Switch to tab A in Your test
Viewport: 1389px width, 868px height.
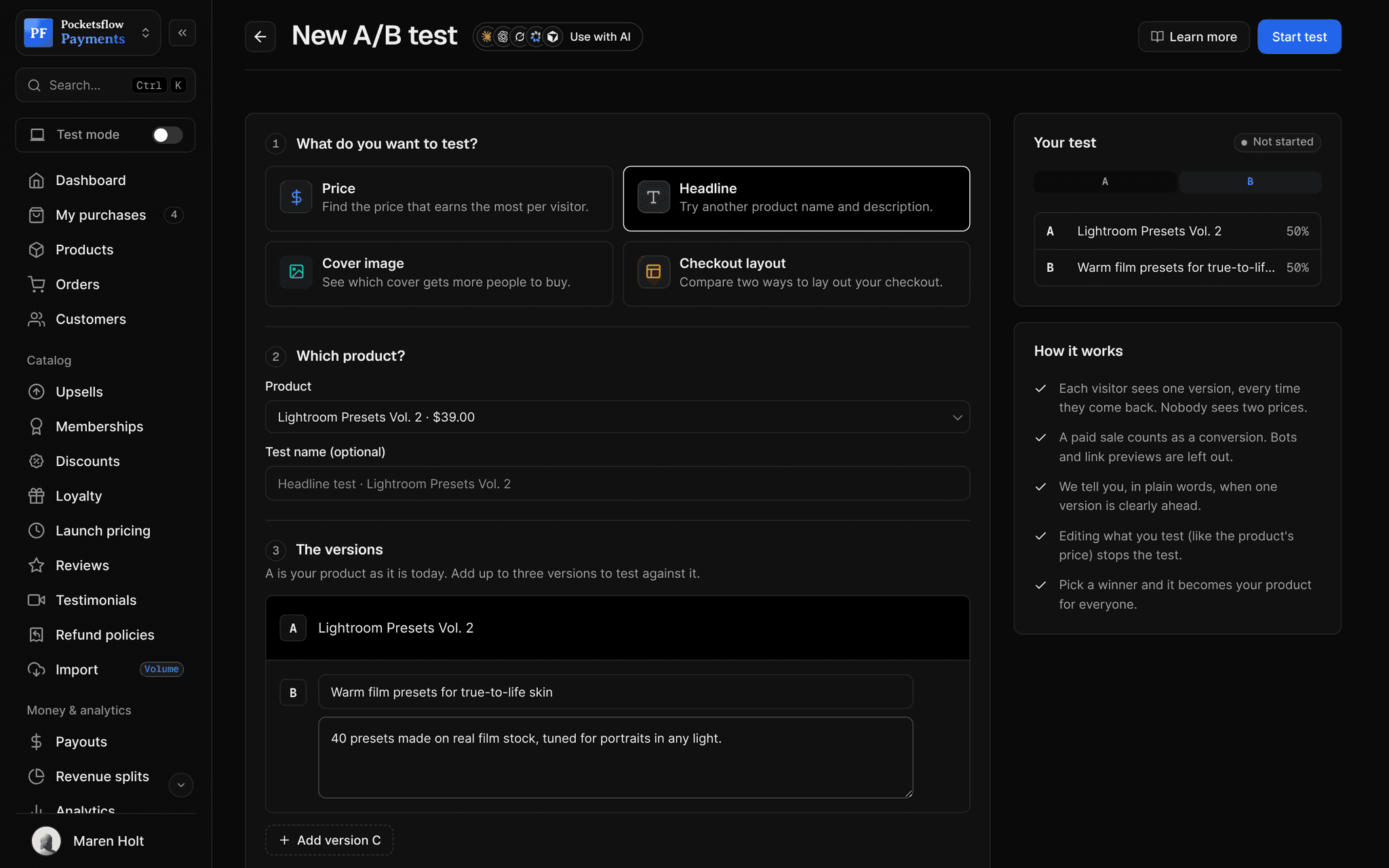coord(1105,182)
